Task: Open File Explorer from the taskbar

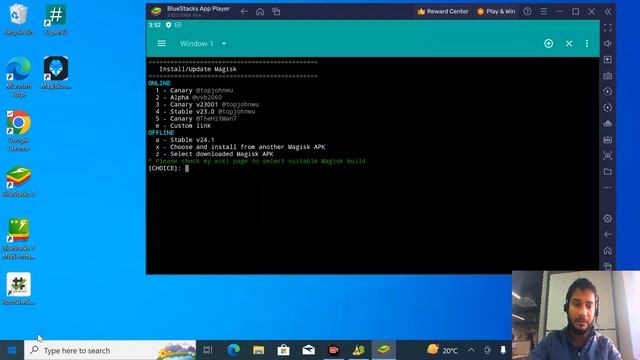Action: coord(258,350)
